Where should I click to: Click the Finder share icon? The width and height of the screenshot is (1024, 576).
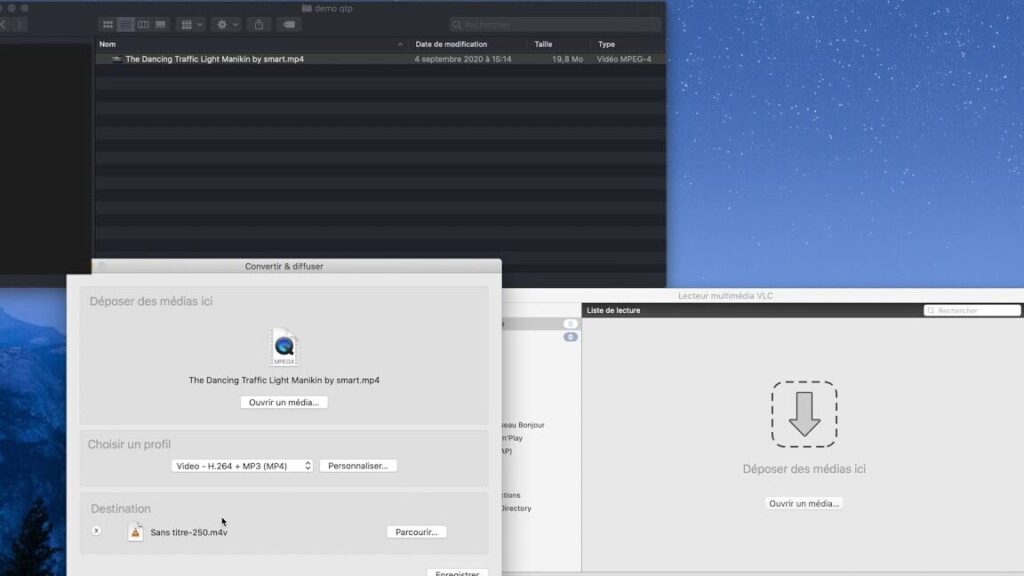click(x=259, y=25)
